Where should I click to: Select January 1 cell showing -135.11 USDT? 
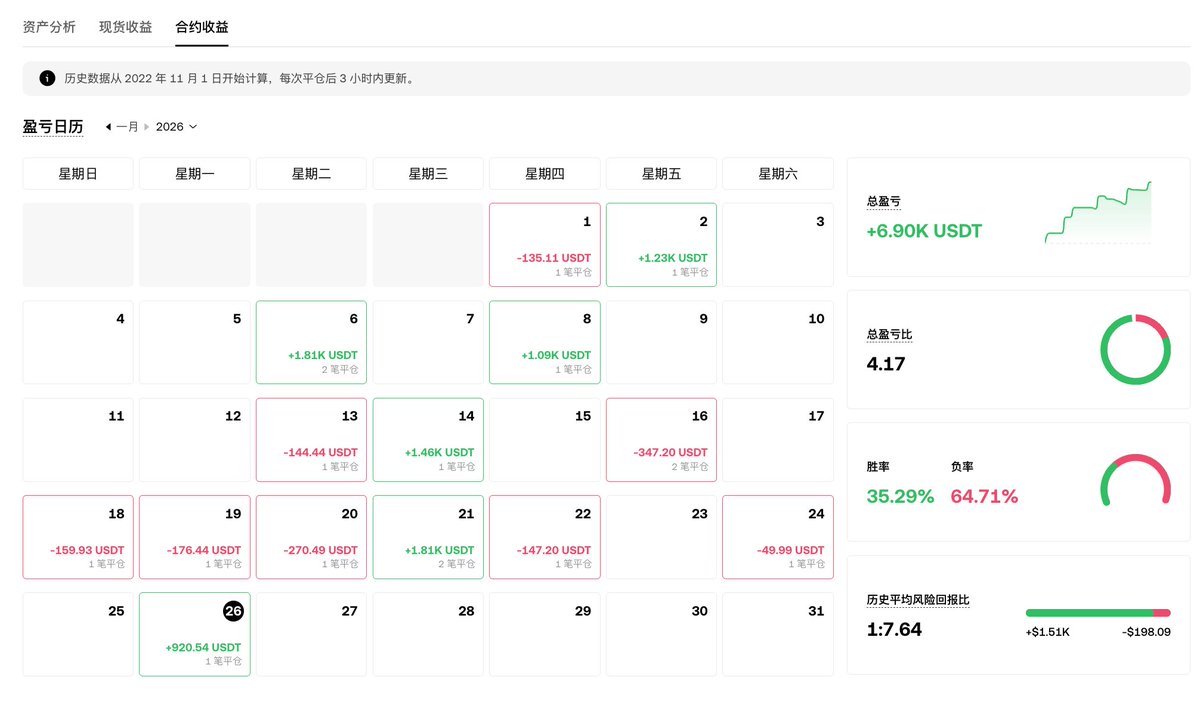click(544, 244)
